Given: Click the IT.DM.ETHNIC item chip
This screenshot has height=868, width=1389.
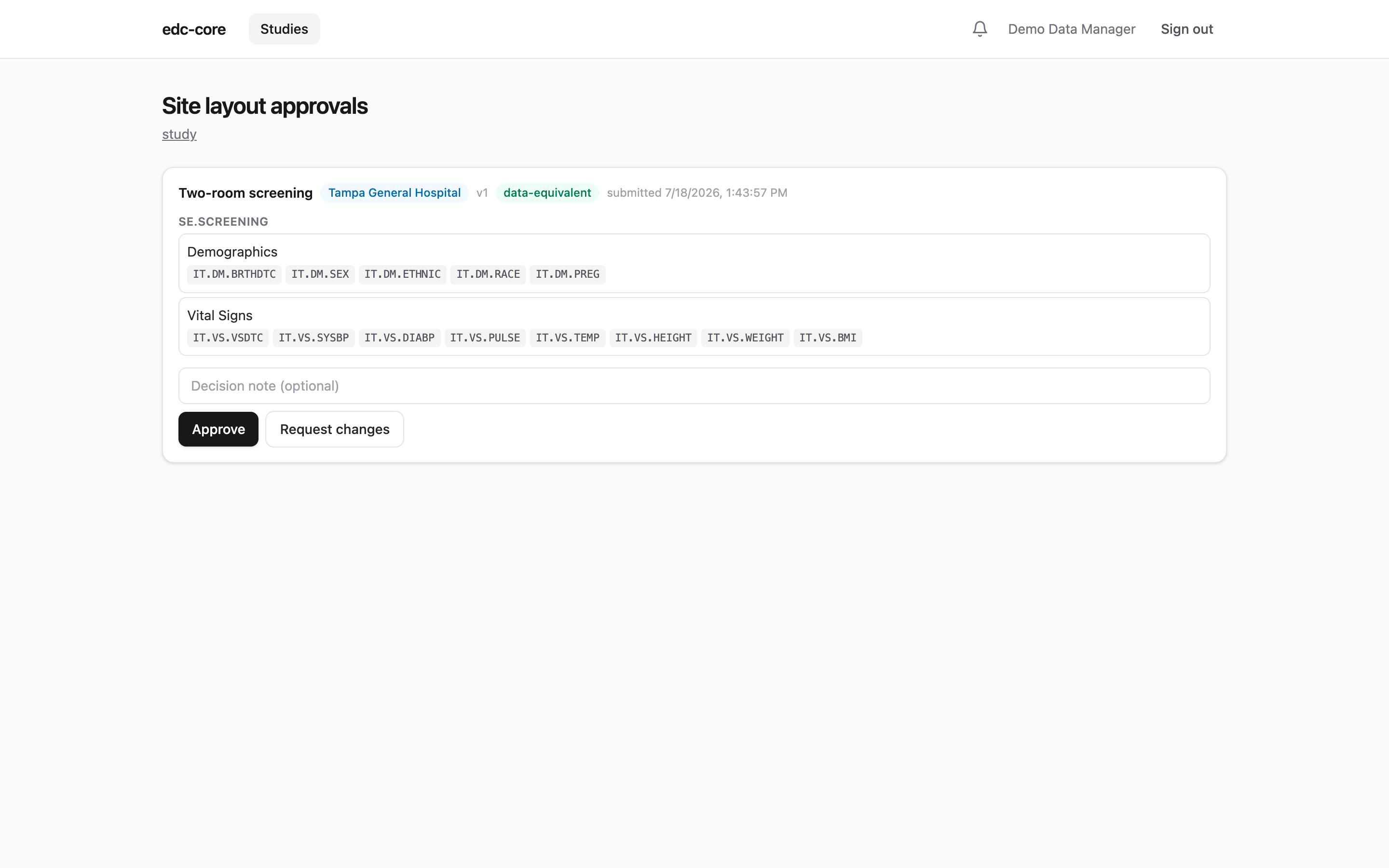Looking at the screenshot, I should click(x=402, y=274).
